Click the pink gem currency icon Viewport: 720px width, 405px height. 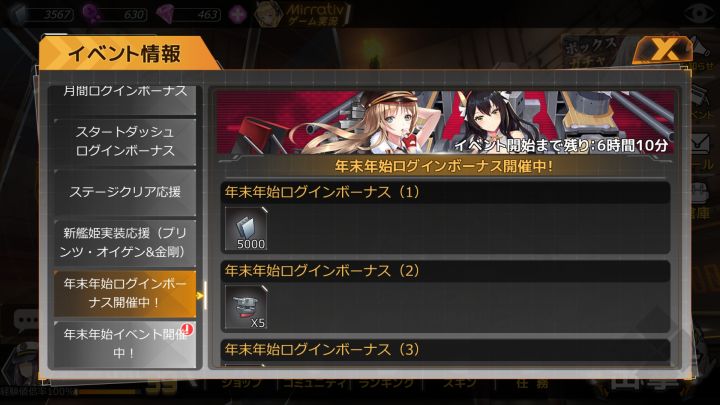pos(164,14)
